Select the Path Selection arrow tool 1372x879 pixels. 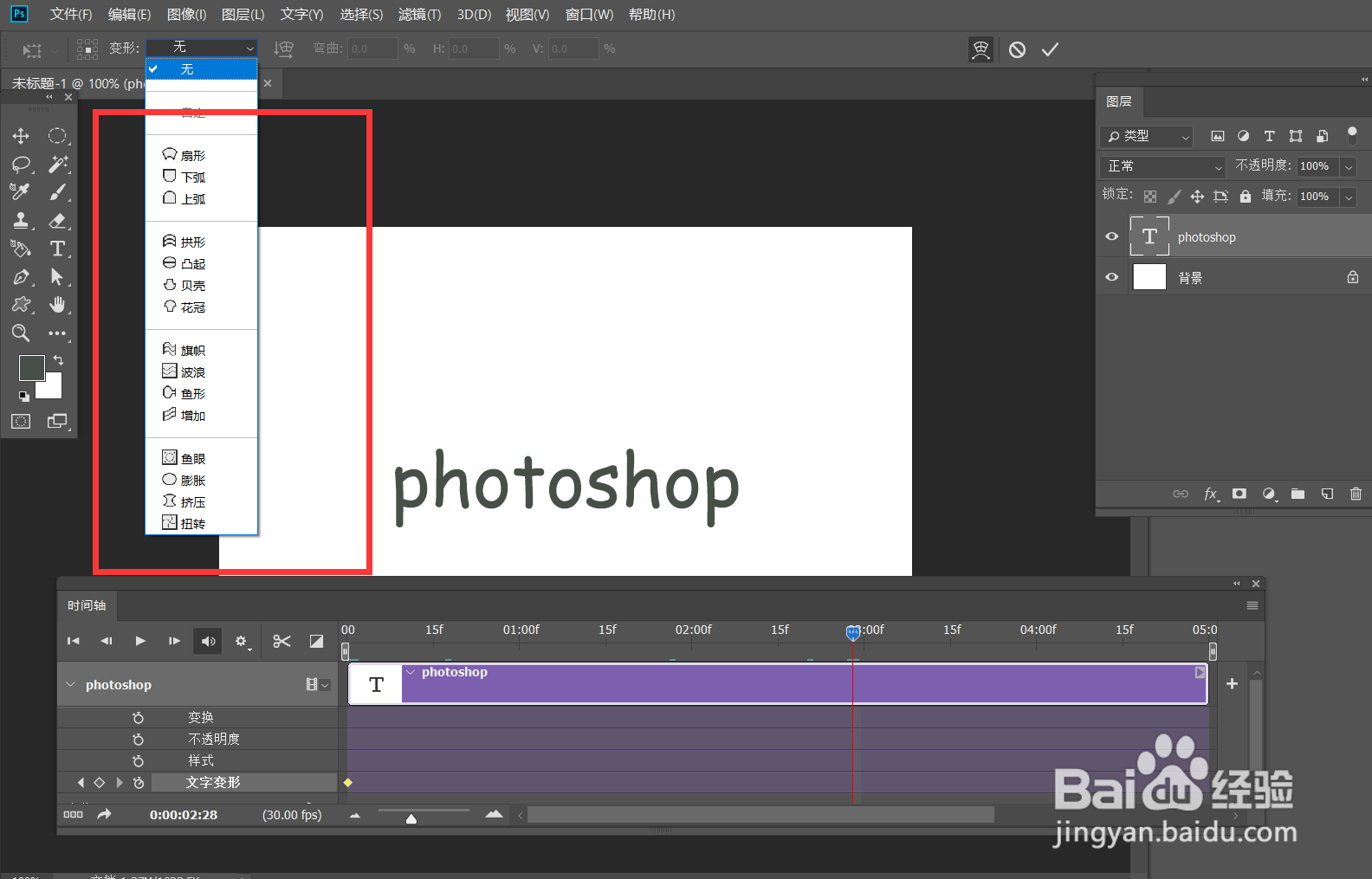(57, 277)
